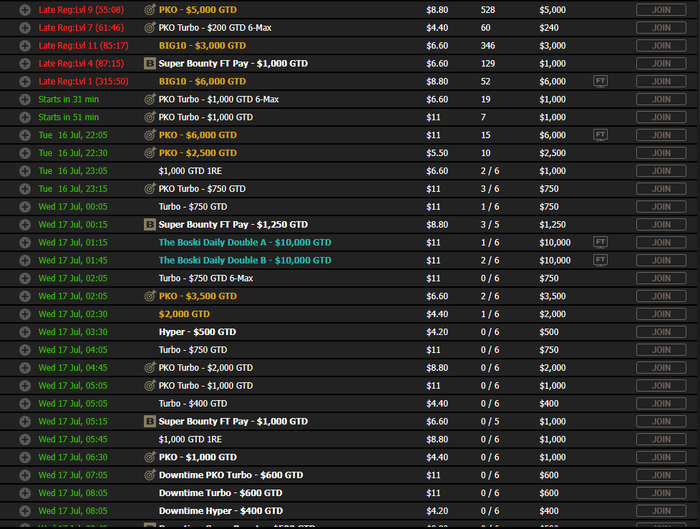Click the FT icon on BIG10 $6,000 GTD row
This screenshot has width=700, height=529.
point(600,81)
